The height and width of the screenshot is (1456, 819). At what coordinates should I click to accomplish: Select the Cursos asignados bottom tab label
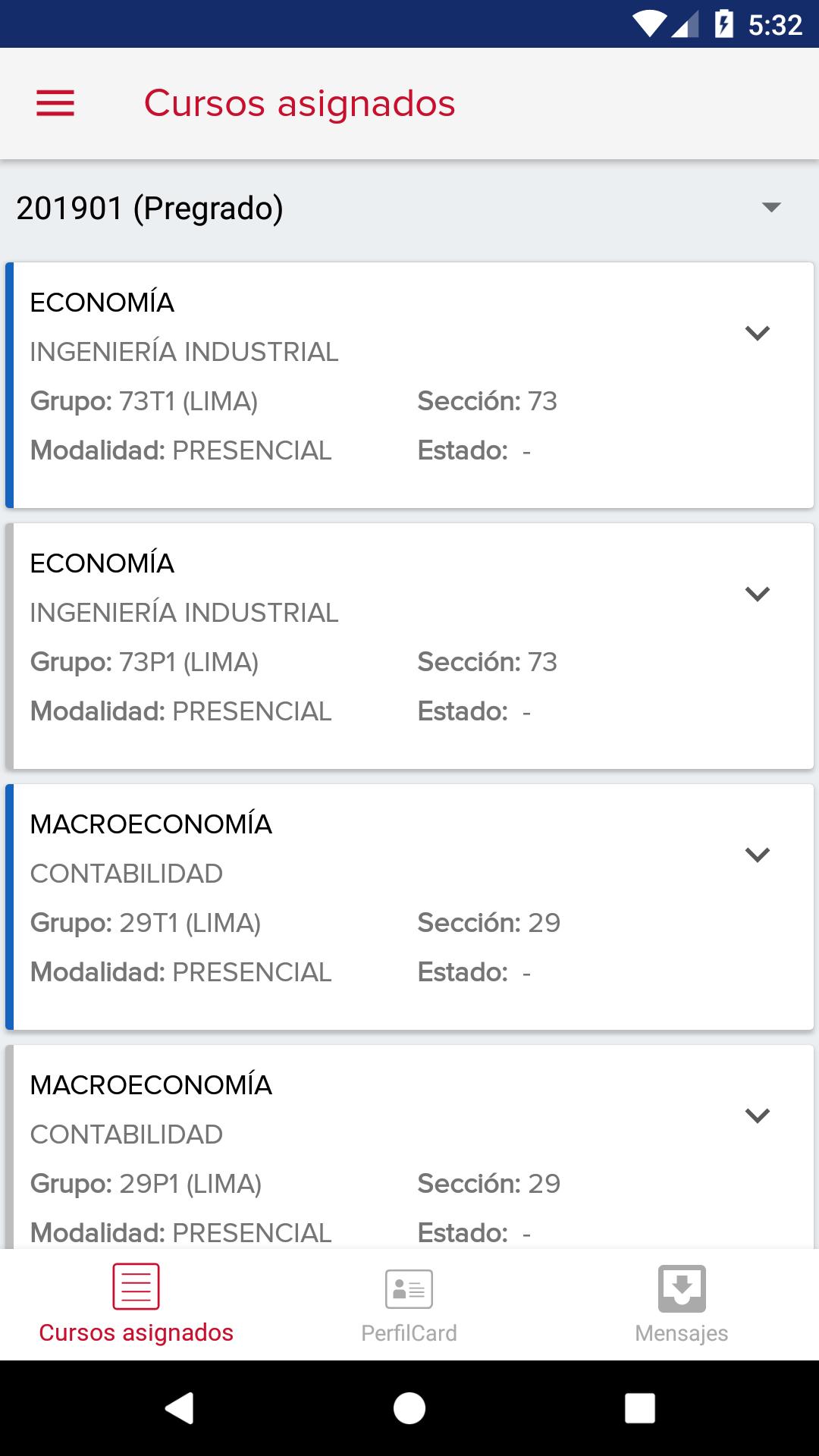136,1333
